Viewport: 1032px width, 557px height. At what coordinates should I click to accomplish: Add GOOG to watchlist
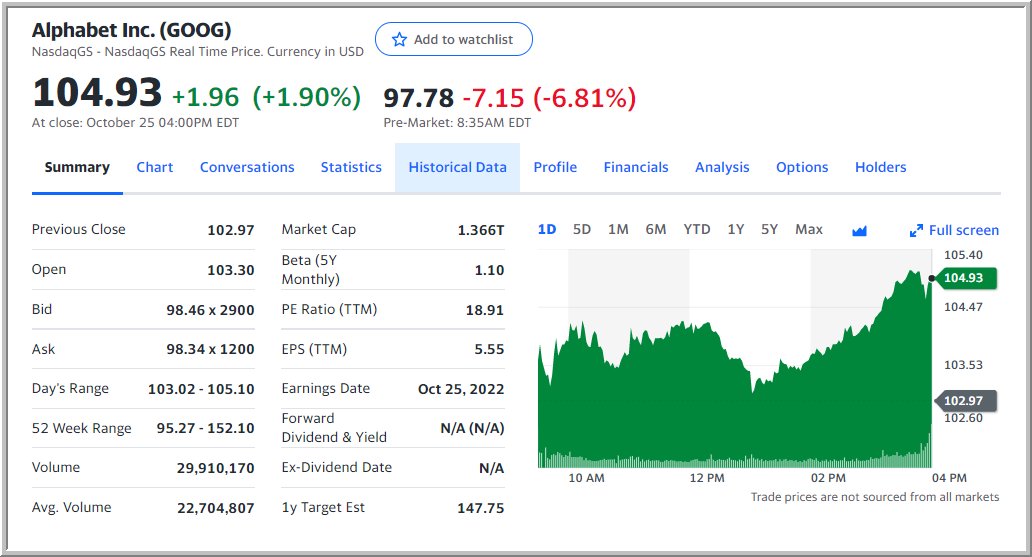point(453,39)
